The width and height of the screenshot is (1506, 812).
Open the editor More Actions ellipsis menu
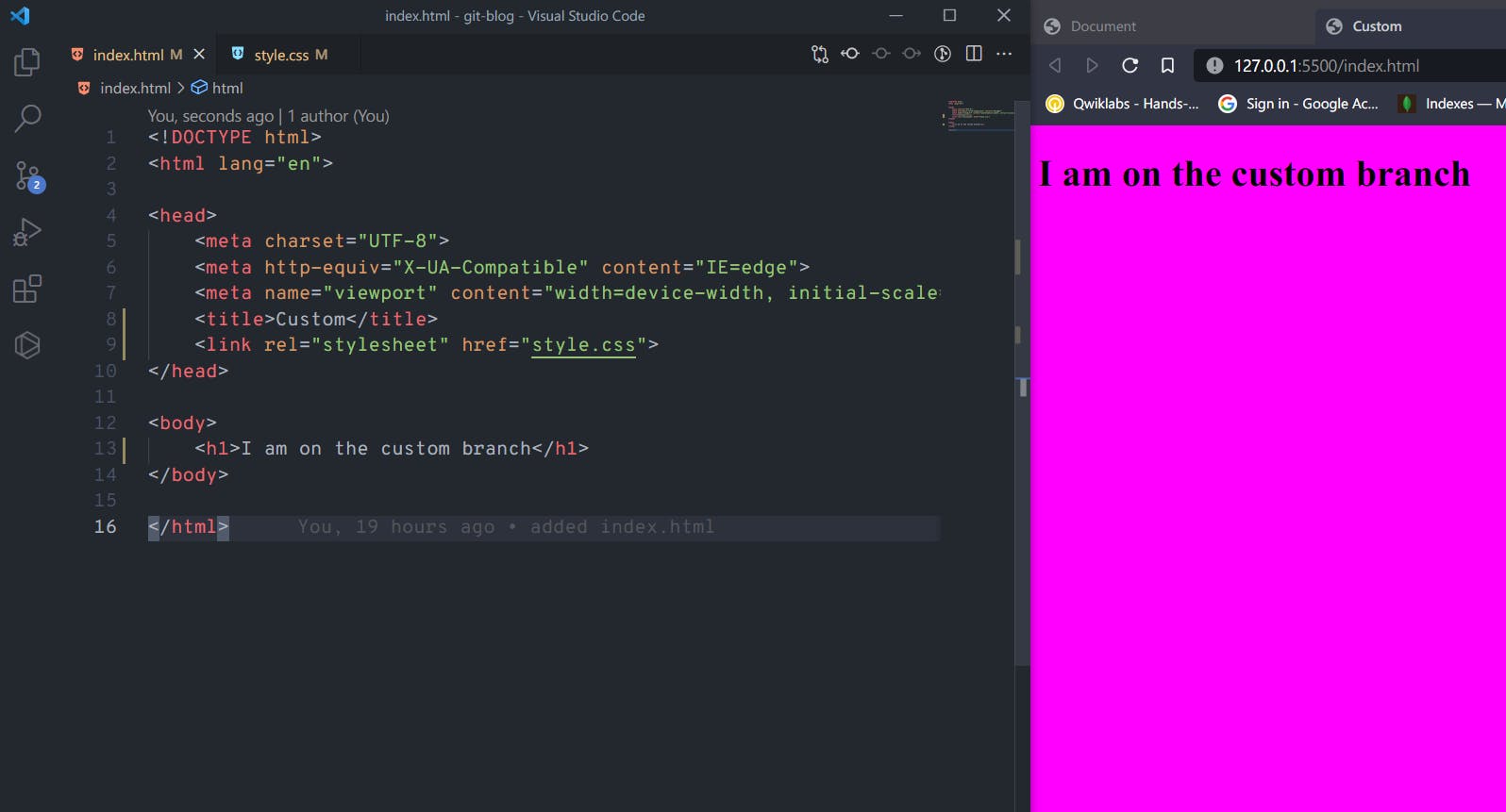(1004, 54)
